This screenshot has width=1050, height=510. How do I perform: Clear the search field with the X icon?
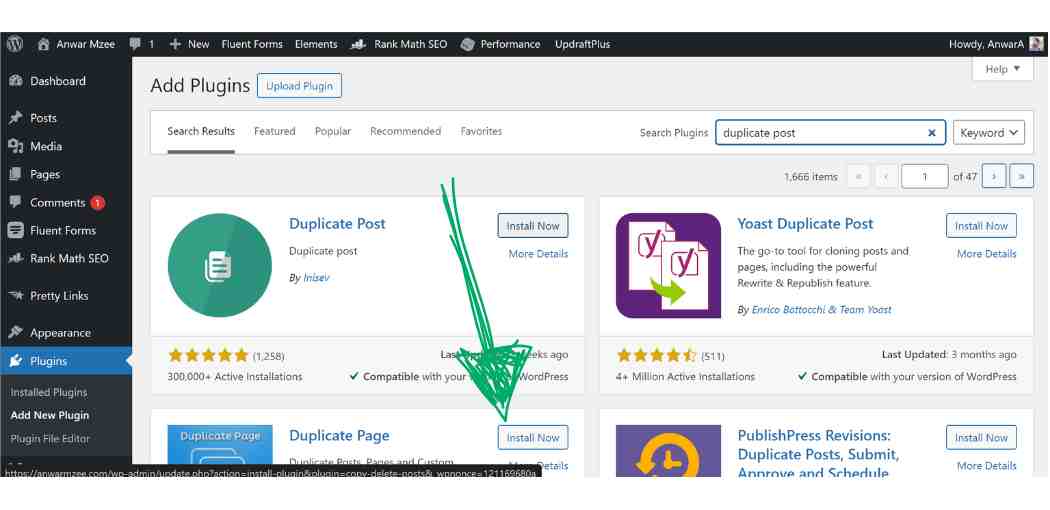931,133
